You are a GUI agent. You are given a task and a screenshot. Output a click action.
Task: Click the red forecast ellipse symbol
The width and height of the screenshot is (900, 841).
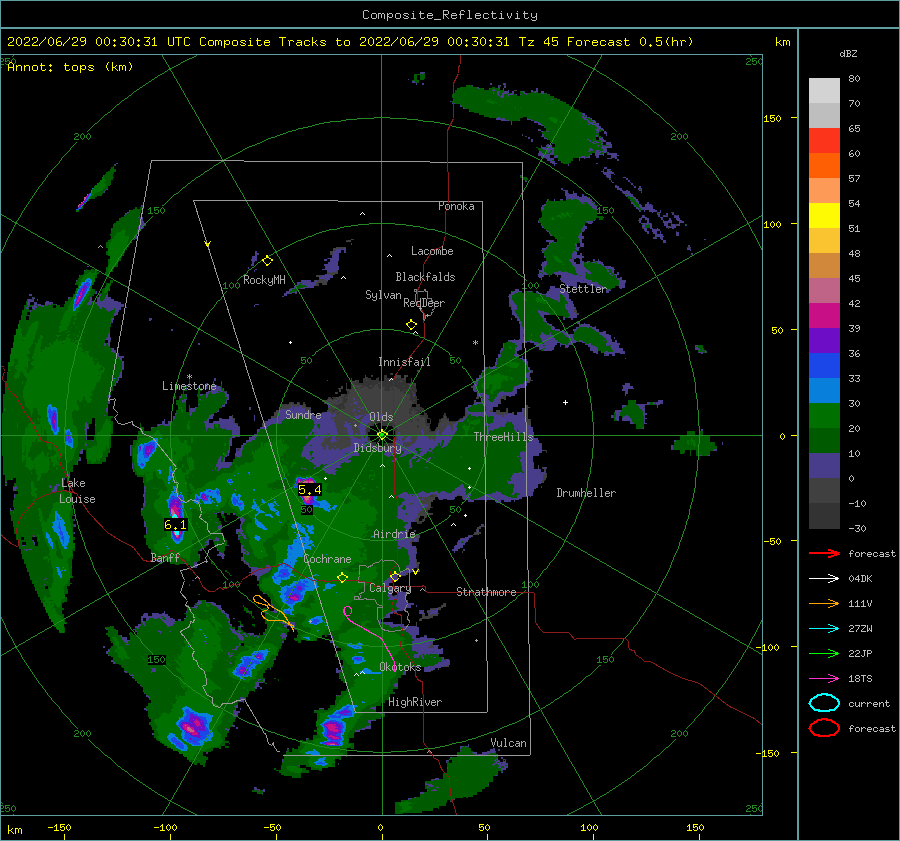(824, 728)
